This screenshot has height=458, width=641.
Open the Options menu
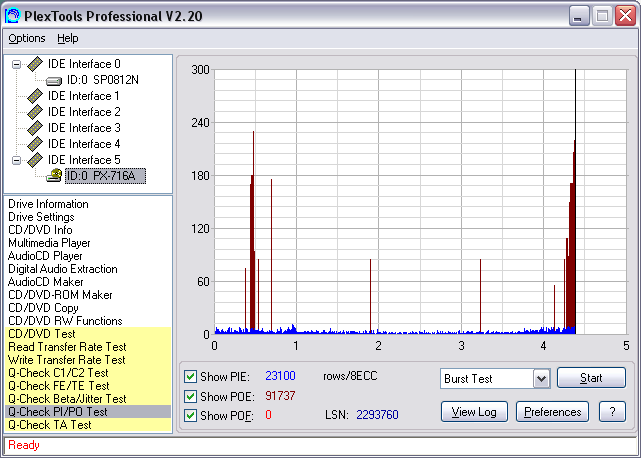pyautogui.click(x=27, y=38)
